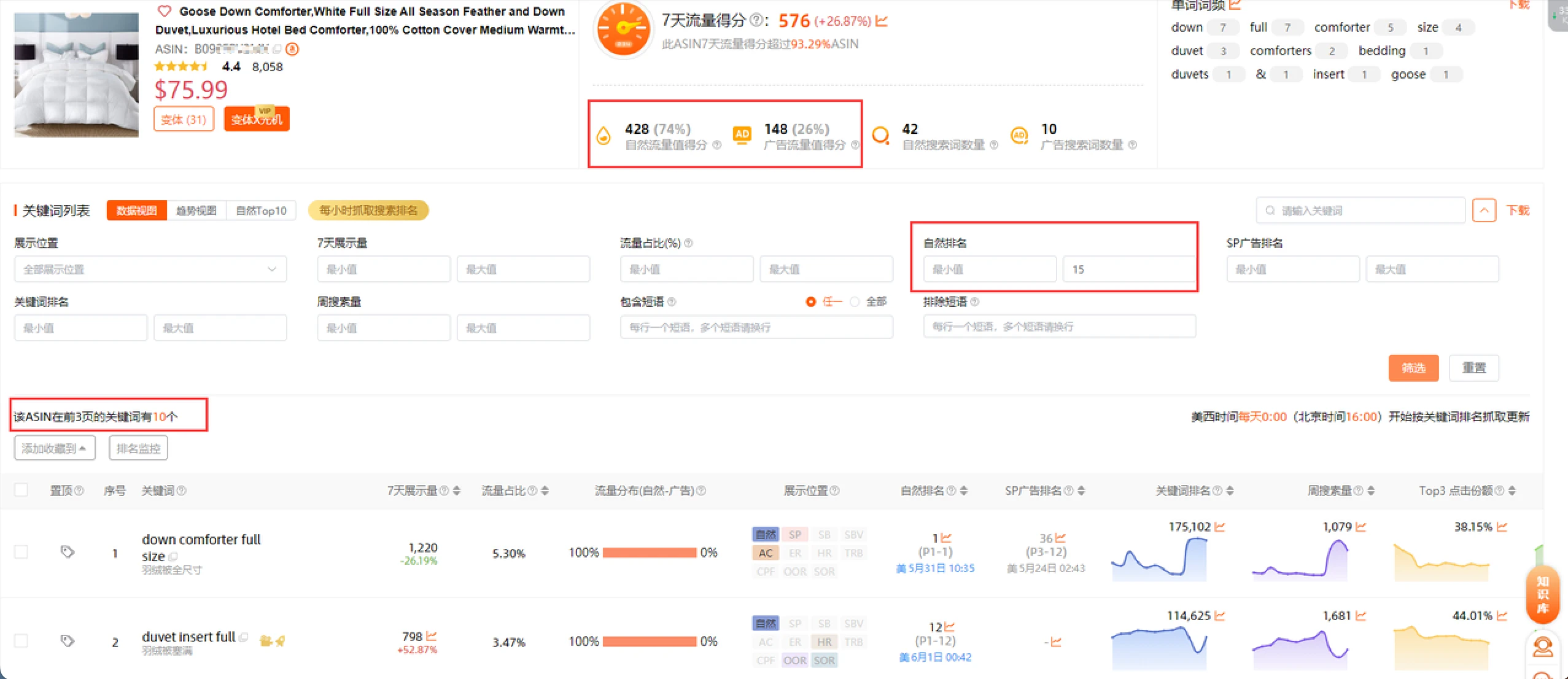This screenshot has width=1568, height=679.
Task: Switch to 趋势视图 tab
Action: coord(196,211)
